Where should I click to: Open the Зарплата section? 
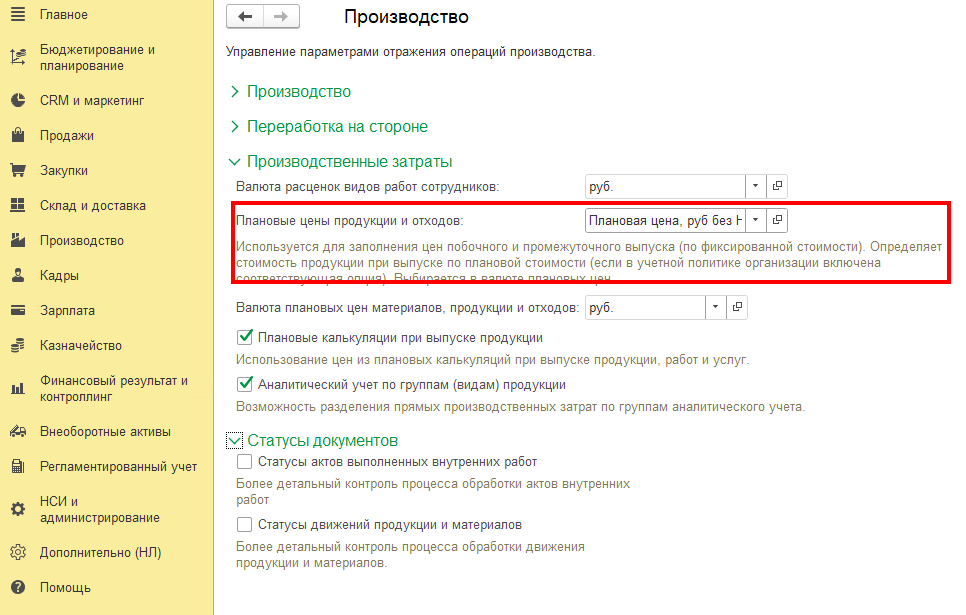coord(67,311)
